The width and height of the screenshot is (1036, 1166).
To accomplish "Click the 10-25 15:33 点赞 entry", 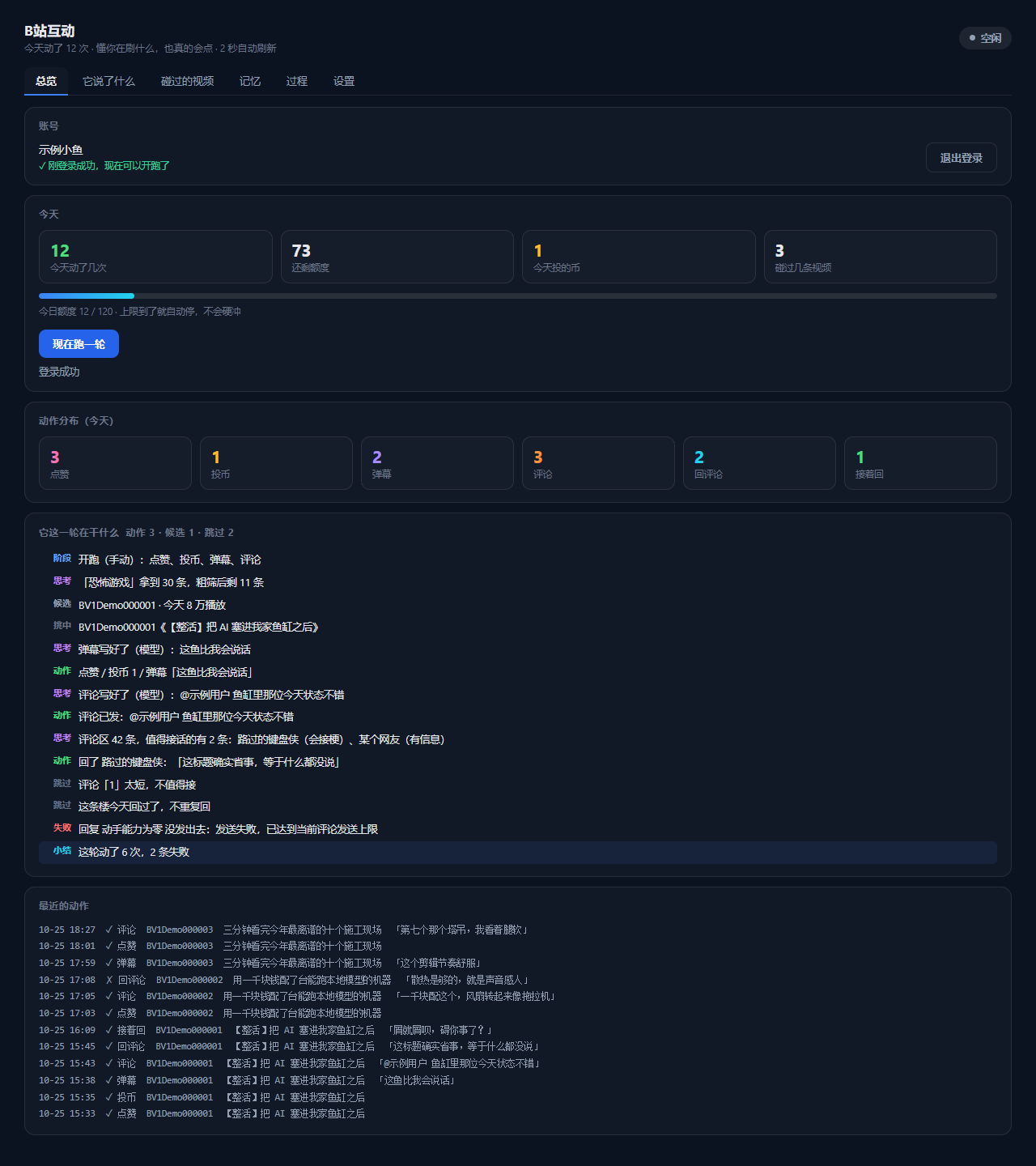I will point(518,1113).
